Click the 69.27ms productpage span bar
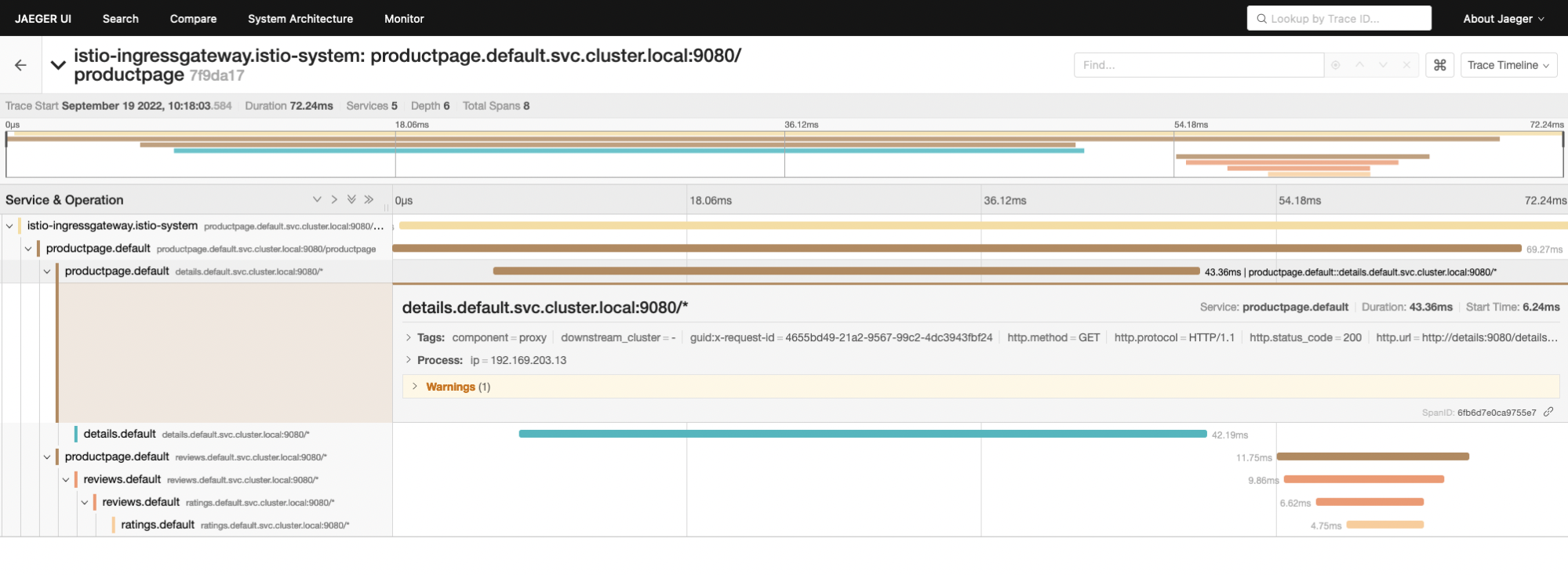This screenshot has height=575, width=1568. (957, 248)
